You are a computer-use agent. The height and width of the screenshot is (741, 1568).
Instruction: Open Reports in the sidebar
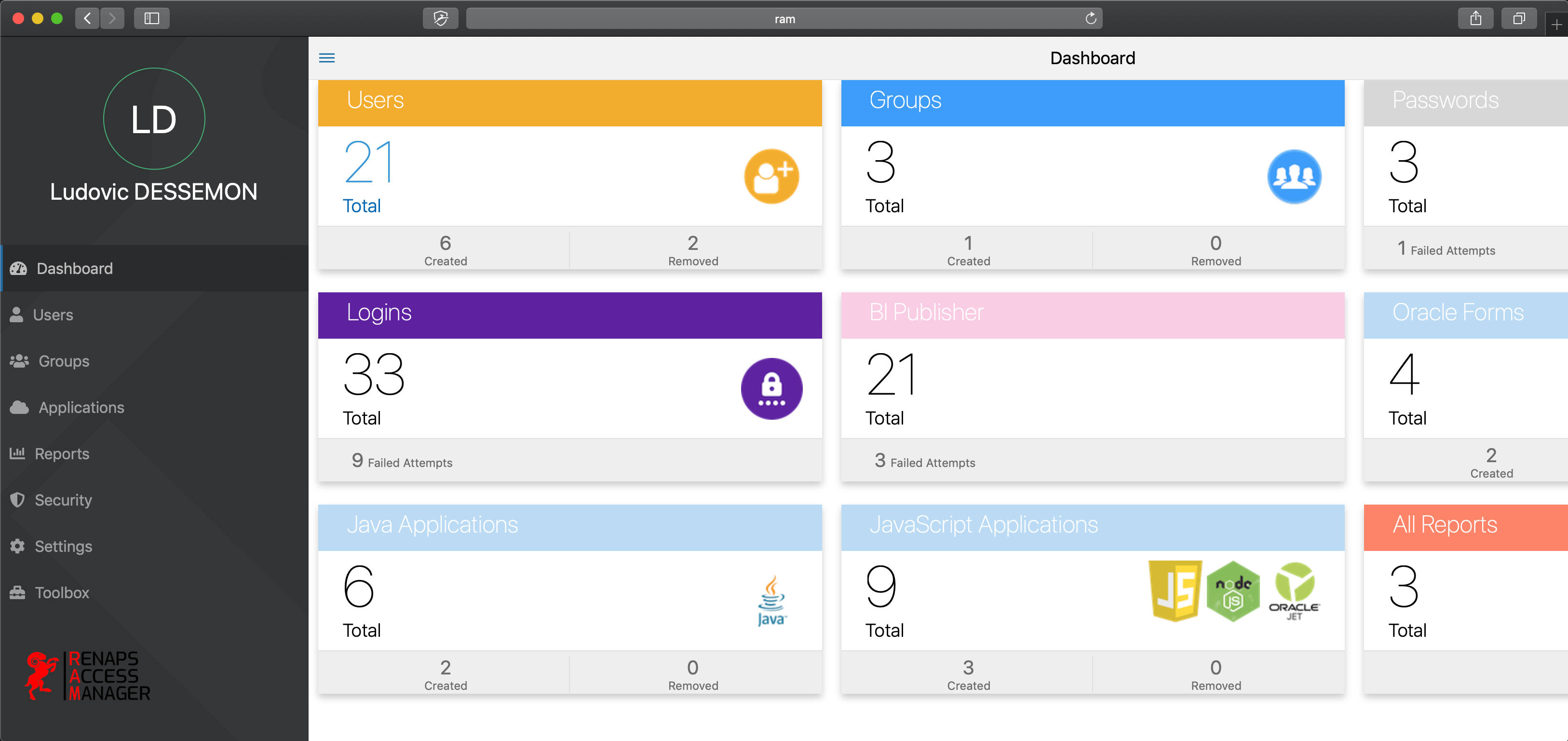tap(154, 453)
